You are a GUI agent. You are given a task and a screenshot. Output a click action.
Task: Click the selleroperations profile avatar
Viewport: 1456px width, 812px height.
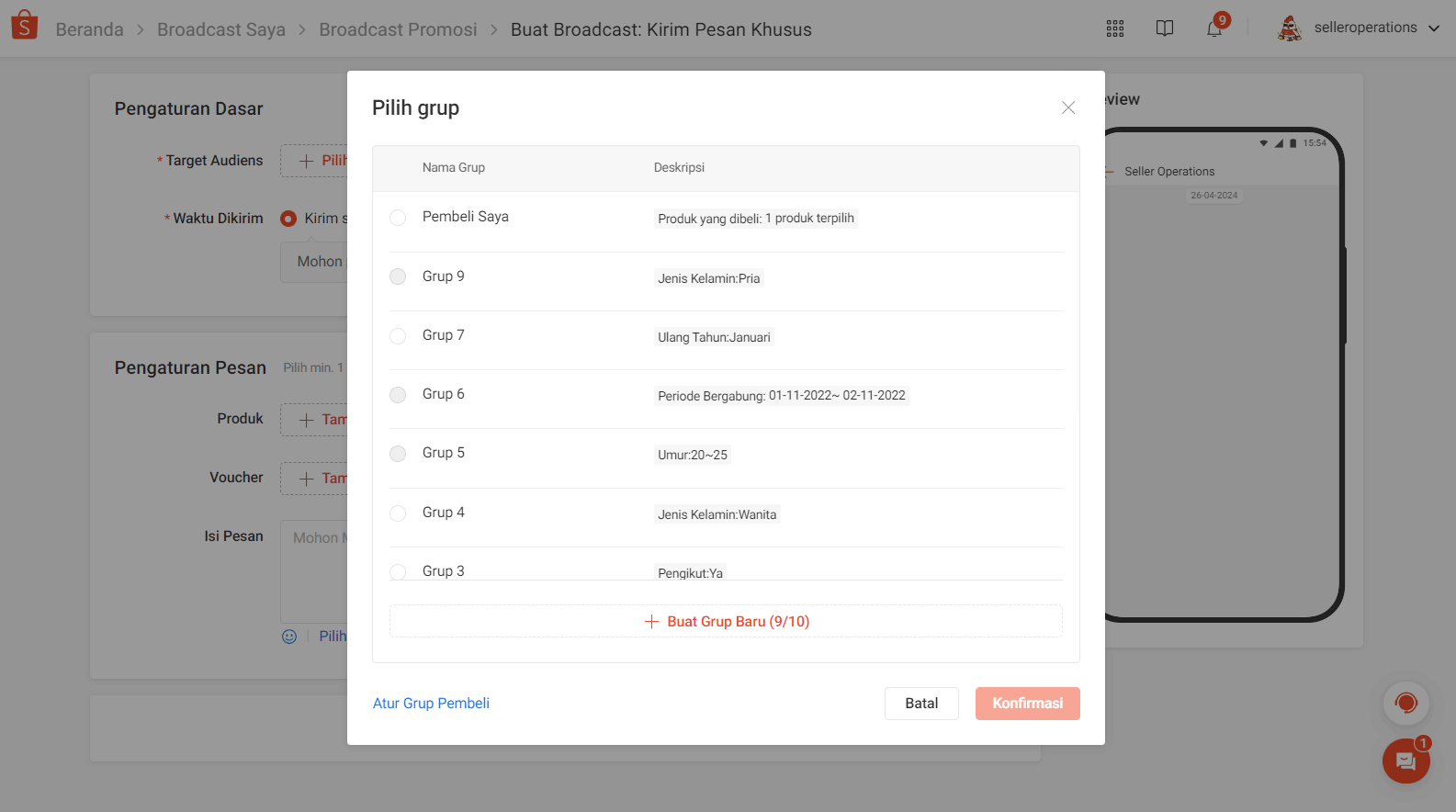[1290, 28]
